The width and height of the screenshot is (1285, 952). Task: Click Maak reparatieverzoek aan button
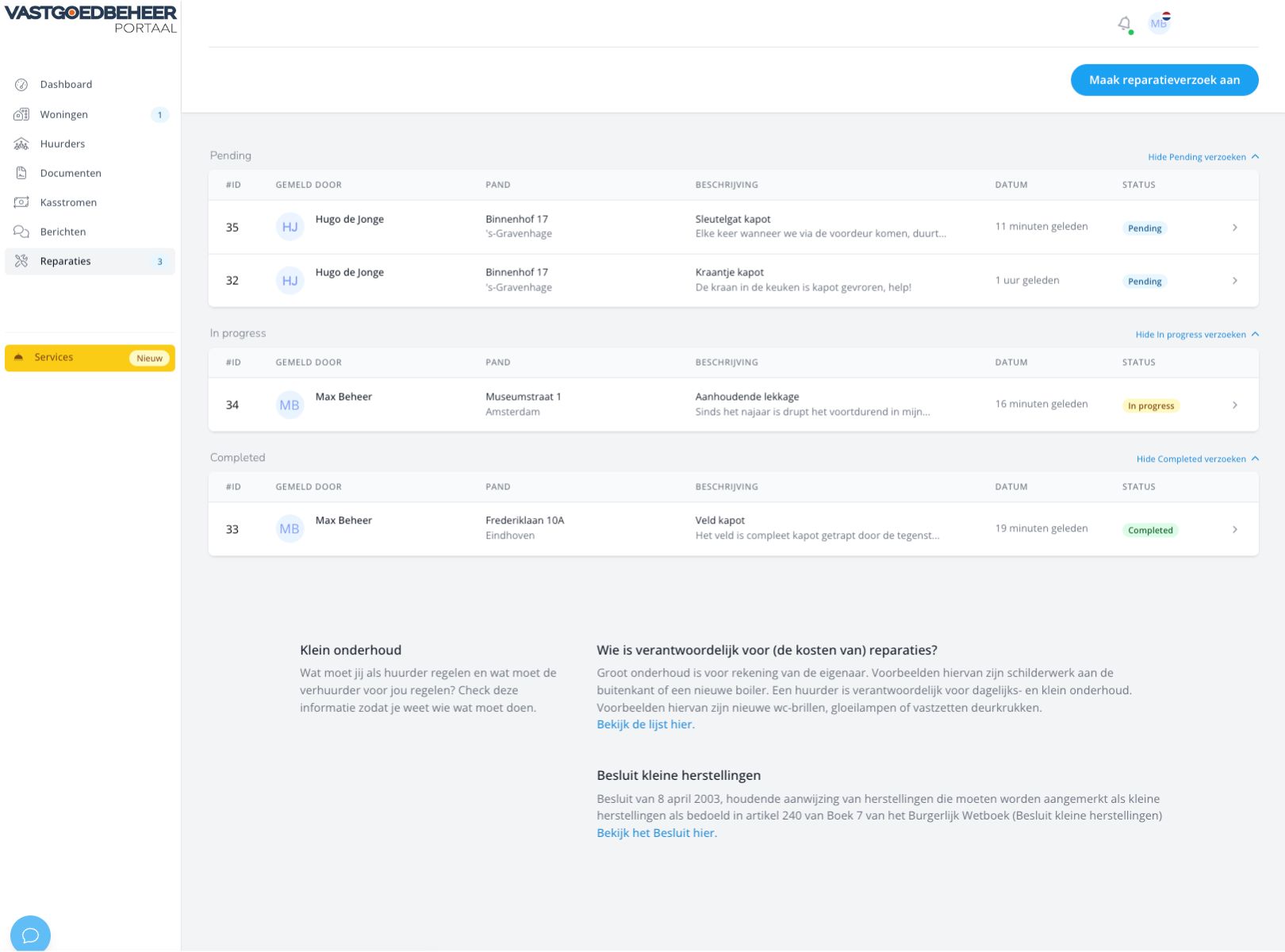pyautogui.click(x=1164, y=80)
